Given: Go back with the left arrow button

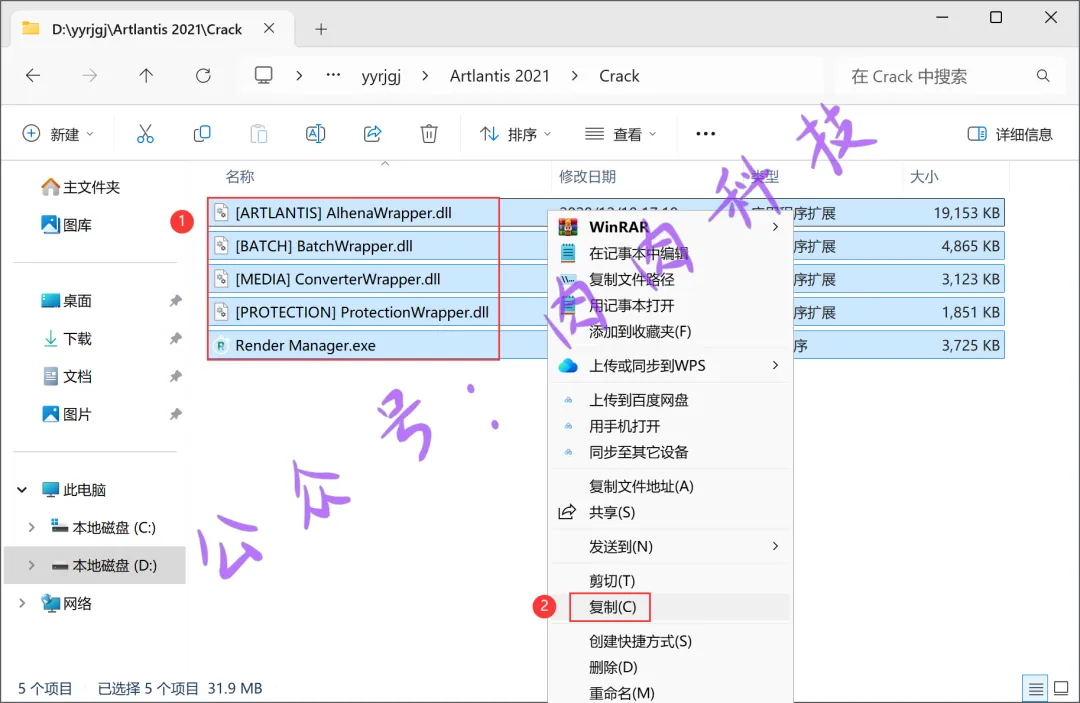Looking at the screenshot, I should (x=33, y=76).
